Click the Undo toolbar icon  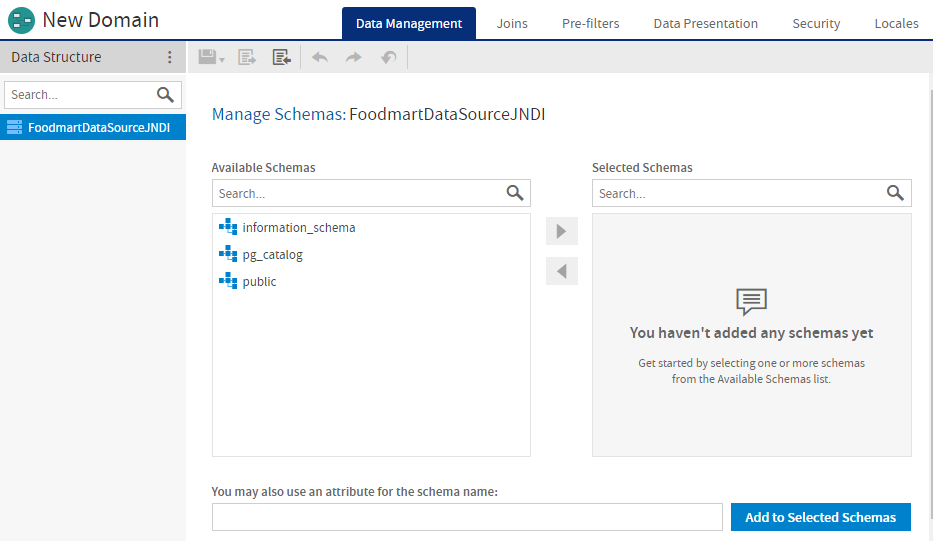pos(320,57)
